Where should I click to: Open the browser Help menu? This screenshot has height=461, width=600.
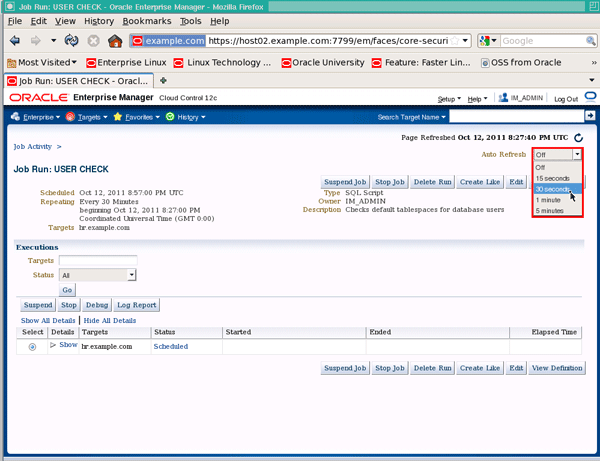220,21
